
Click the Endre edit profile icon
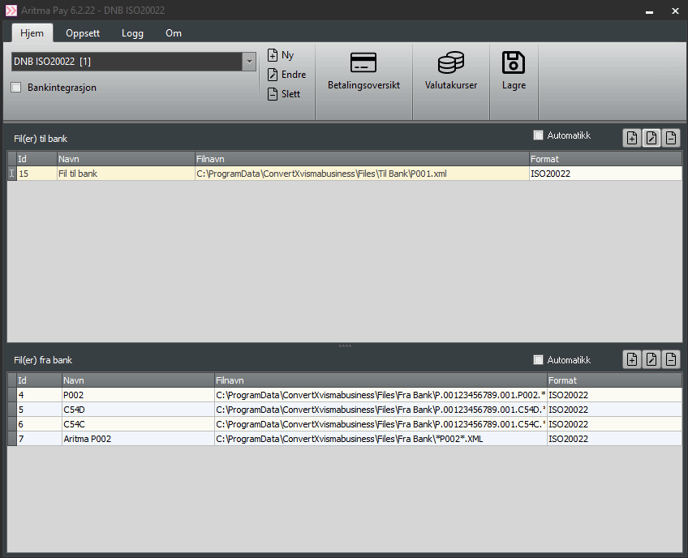[273, 75]
